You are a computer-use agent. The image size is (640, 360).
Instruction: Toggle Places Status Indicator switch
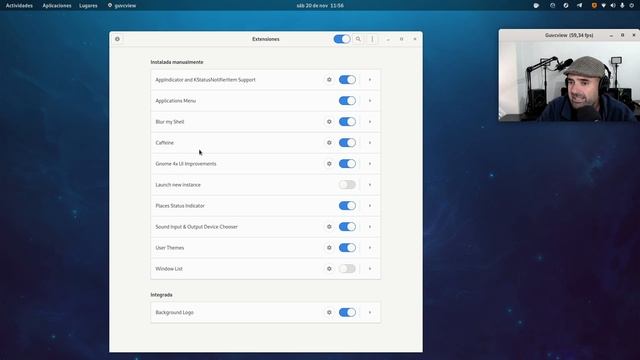[x=347, y=206]
